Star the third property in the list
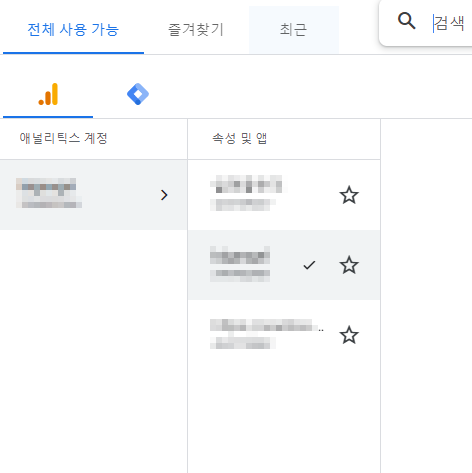Viewport: 472px width, 473px height. point(349,335)
